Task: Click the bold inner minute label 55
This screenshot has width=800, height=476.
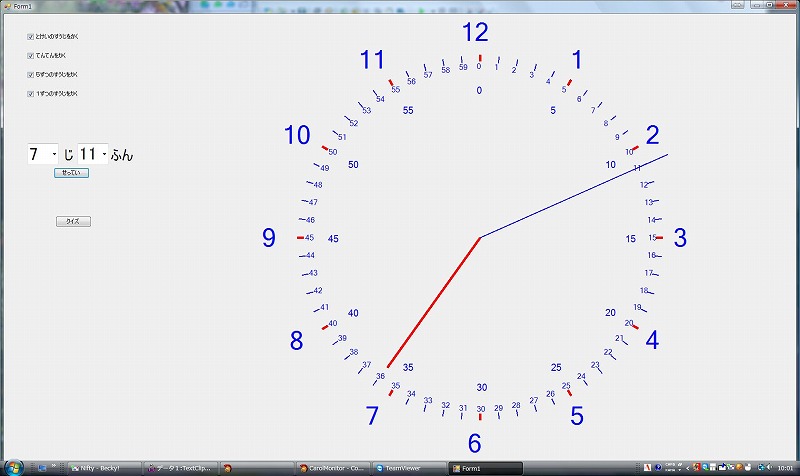Action: coord(408,110)
